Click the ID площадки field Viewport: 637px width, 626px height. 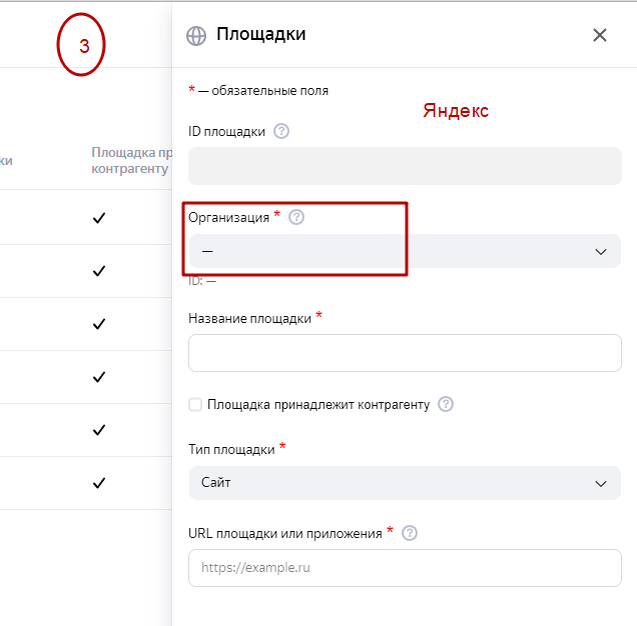tap(404, 165)
